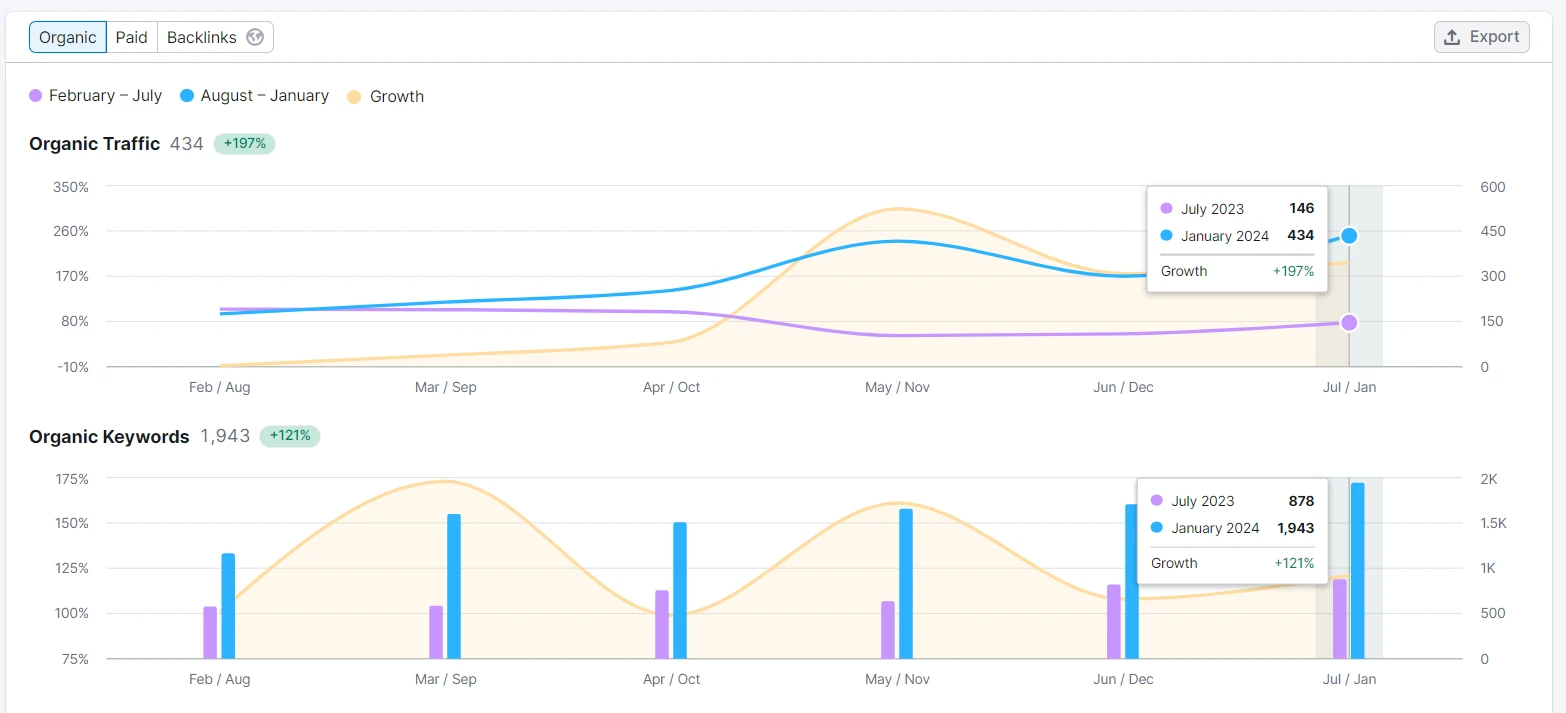Image resolution: width=1566 pixels, height=713 pixels.
Task: Click the blue August – January legend dot
Action: tap(187, 96)
